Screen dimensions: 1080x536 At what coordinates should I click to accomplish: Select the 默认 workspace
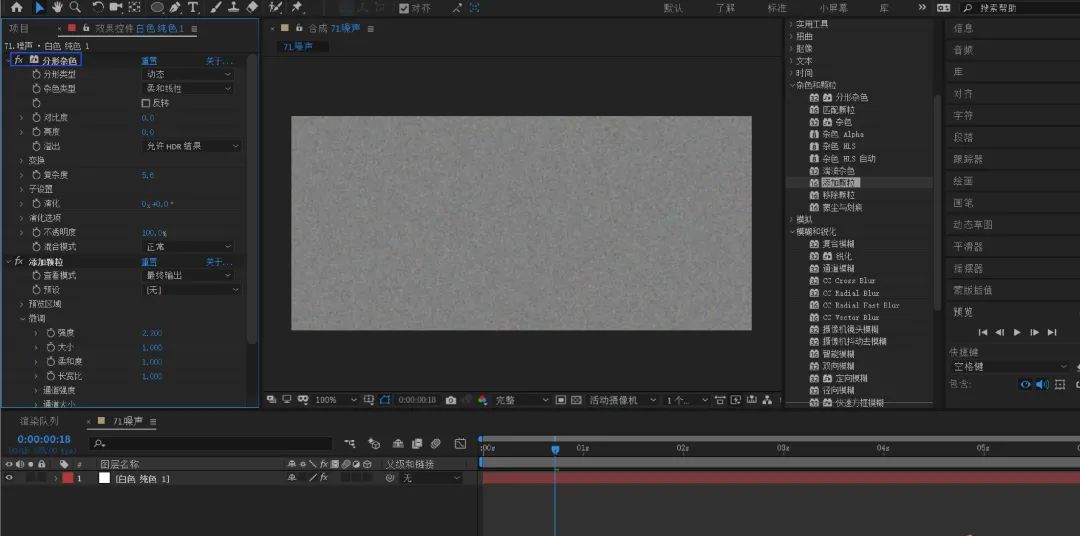(673, 8)
